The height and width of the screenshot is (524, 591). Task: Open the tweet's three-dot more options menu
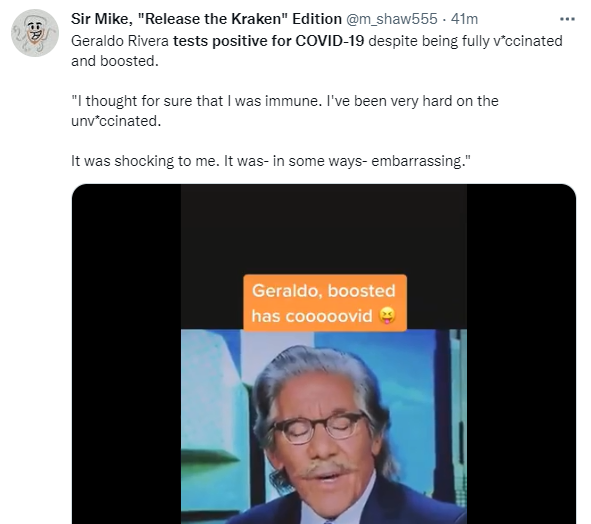(567, 19)
